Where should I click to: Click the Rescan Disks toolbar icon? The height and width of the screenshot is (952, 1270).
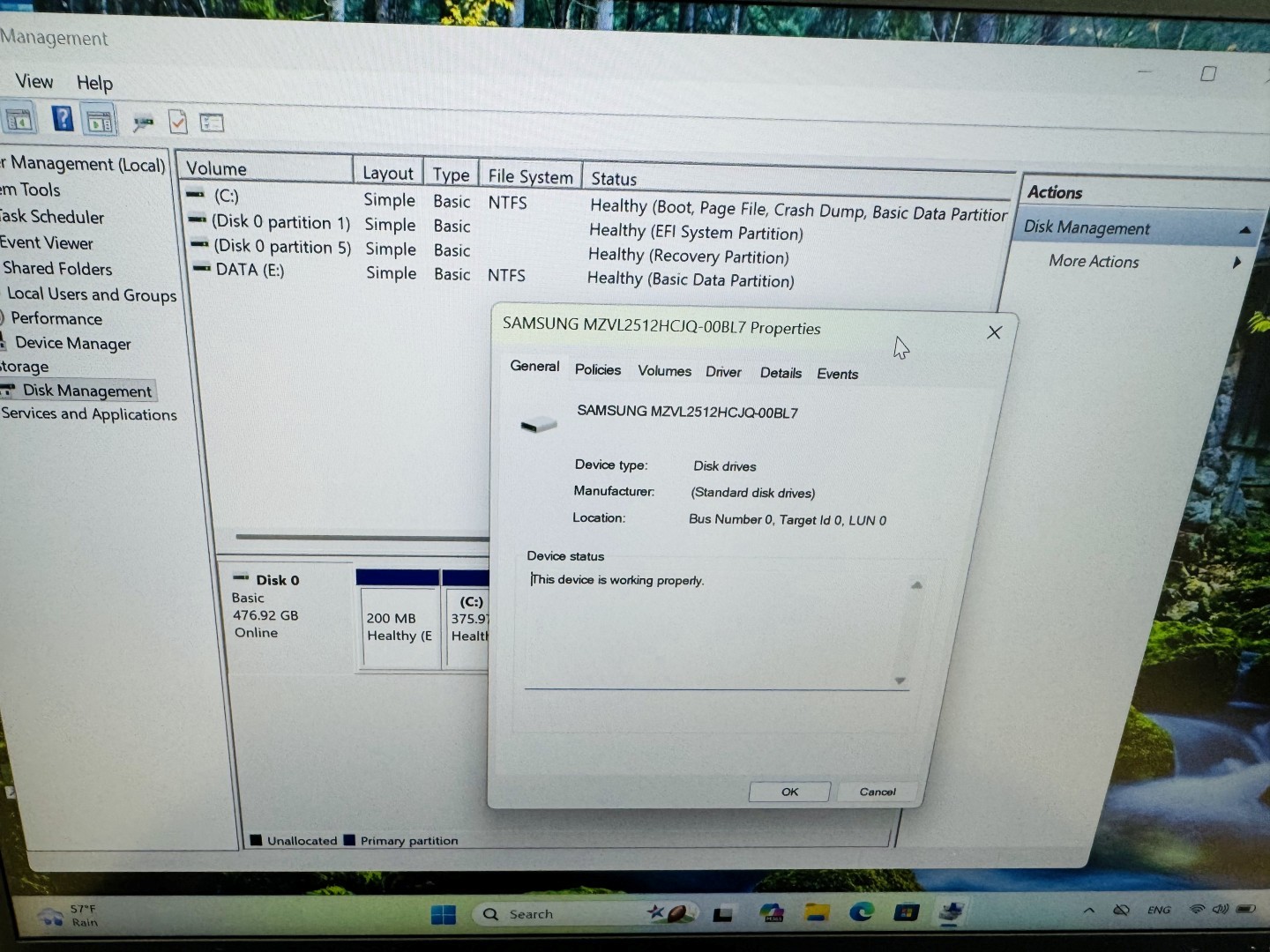143,123
